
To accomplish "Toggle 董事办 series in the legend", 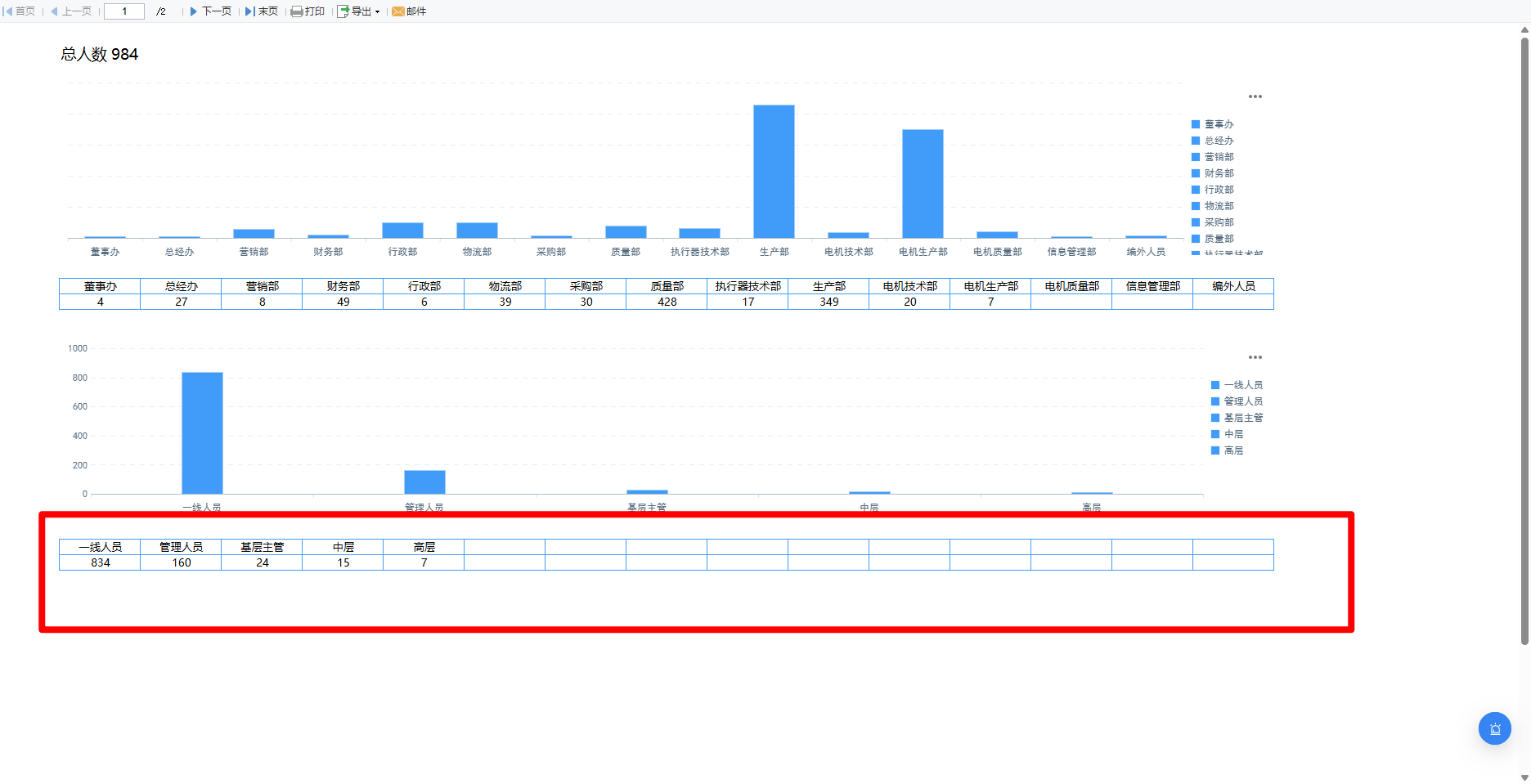I will pos(1213,124).
